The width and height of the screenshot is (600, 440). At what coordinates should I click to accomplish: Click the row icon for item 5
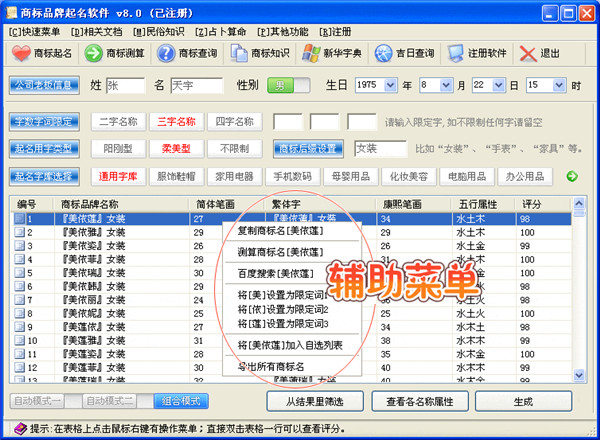pyautogui.click(x=19, y=273)
